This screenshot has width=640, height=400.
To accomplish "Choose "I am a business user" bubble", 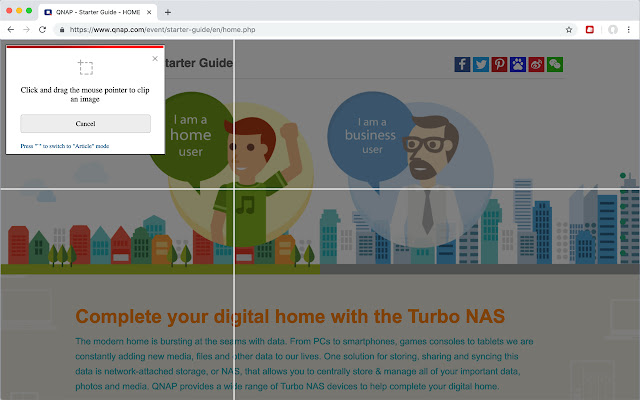I will pos(369,136).
